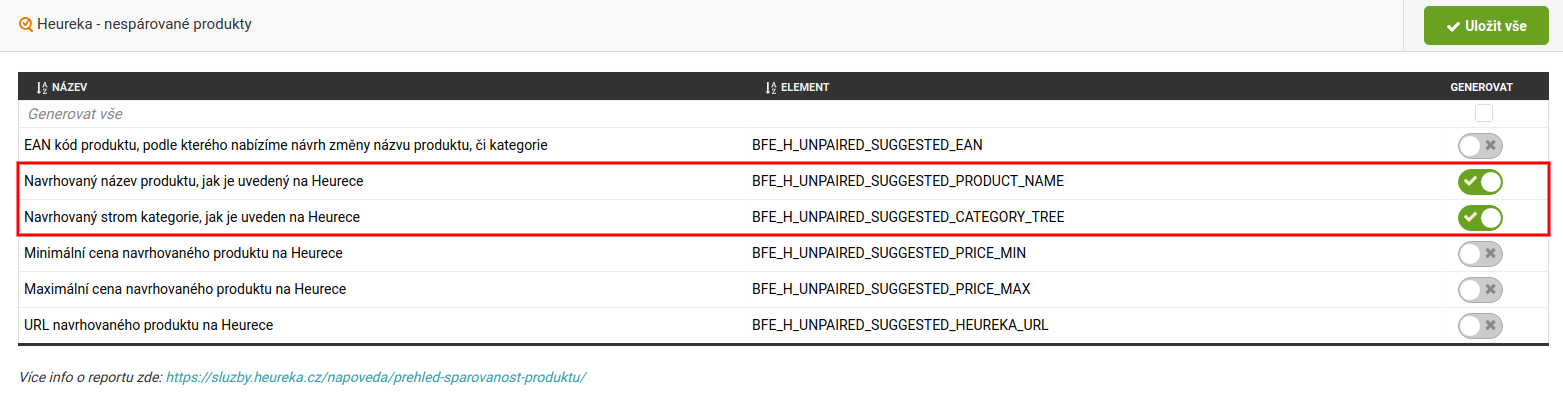Check the Generovat vše checkbox

coord(1483,114)
